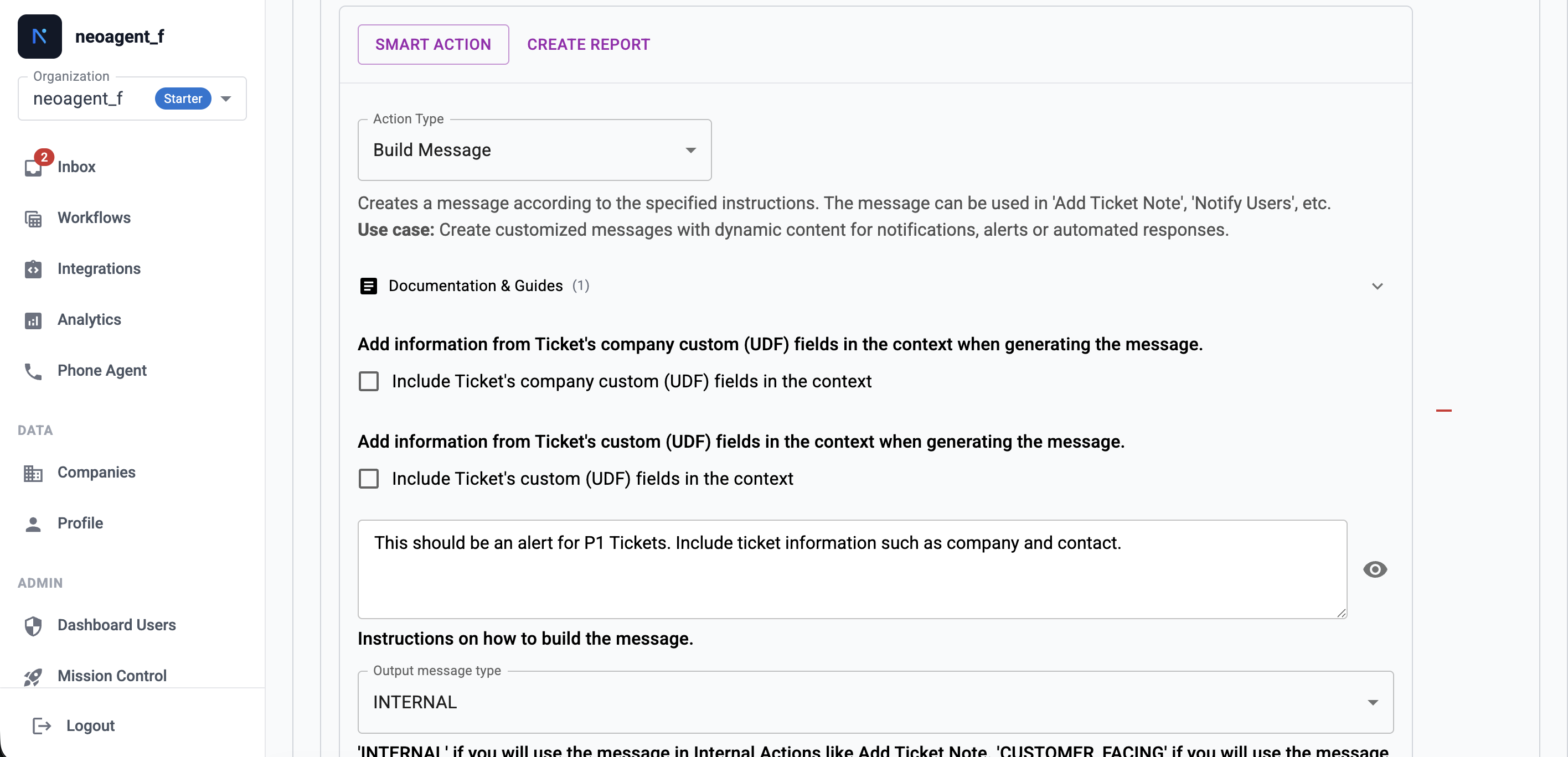Screen dimensions: 1568x757
Task: Enable including Ticket's custom (UDF) fields
Action: (369, 478)
